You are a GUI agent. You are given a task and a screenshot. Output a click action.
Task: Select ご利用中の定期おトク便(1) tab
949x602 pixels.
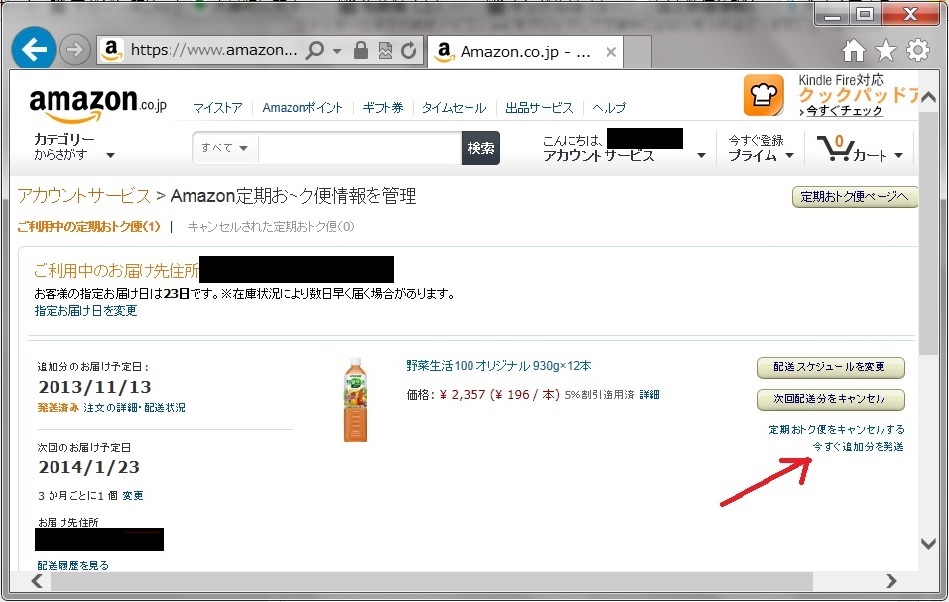[89, 226]
